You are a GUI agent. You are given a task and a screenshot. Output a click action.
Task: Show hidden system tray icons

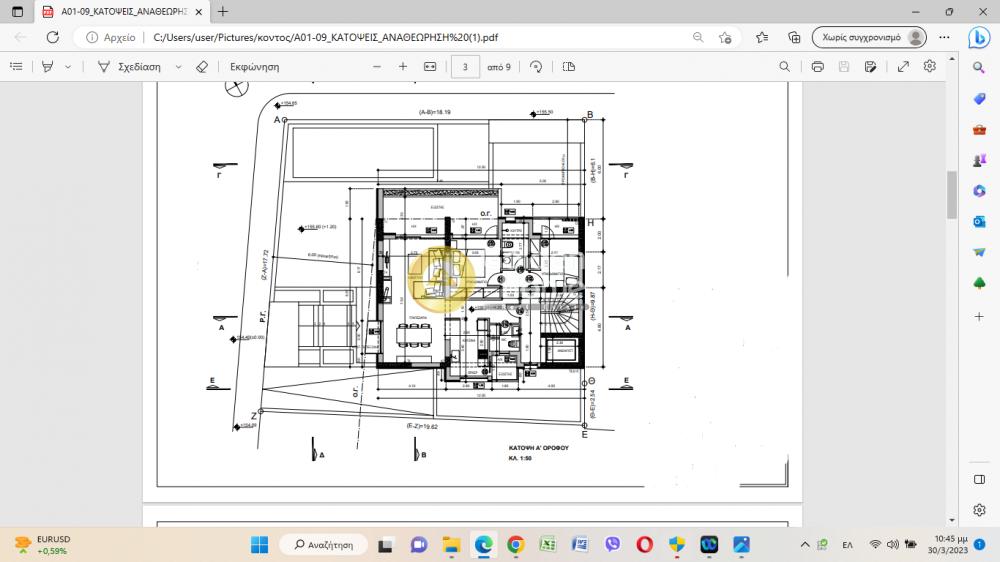click(x=806, y=544)
